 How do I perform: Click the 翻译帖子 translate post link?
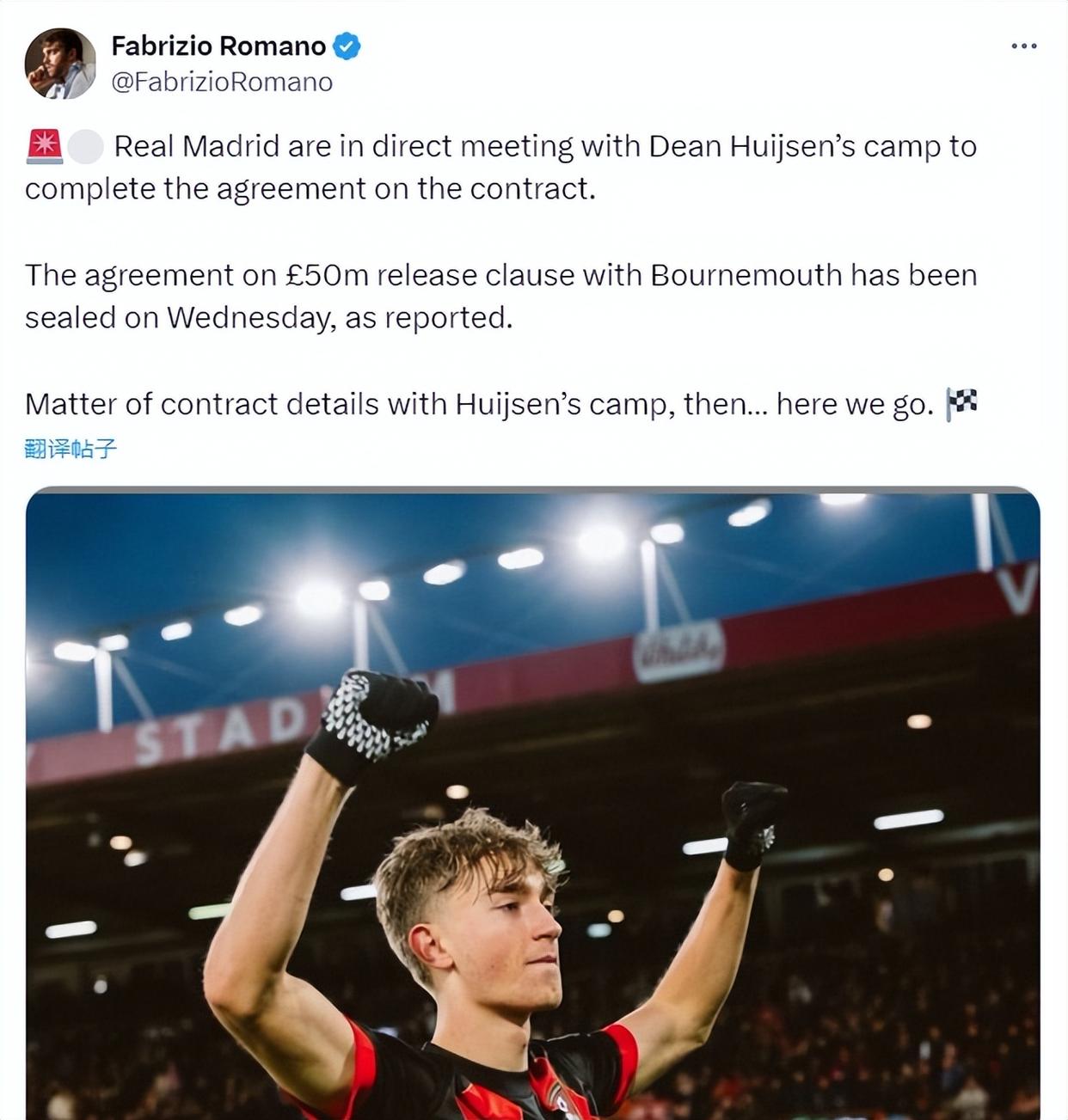(71, 448)
